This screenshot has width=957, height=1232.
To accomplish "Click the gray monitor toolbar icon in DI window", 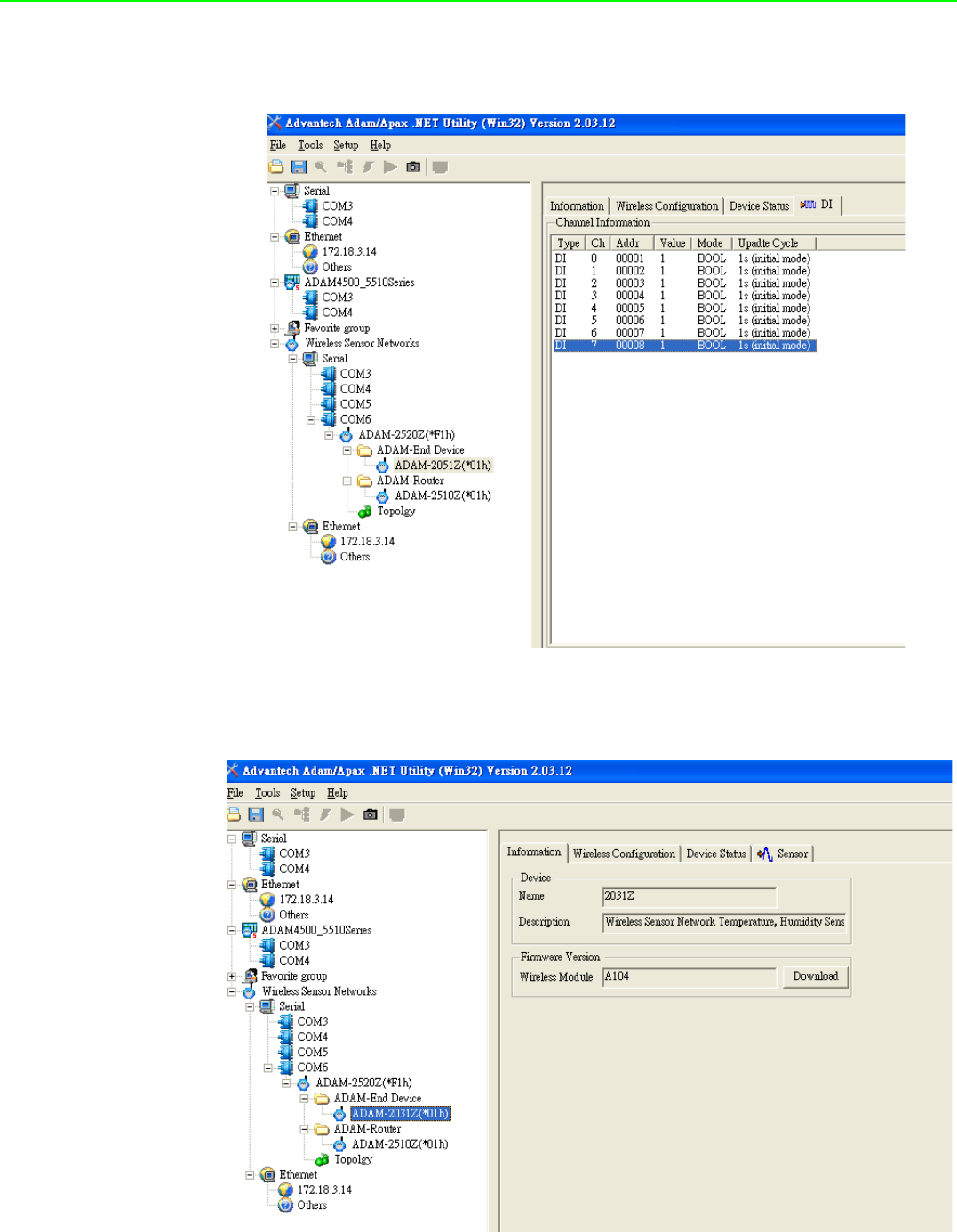I will (x=440, y=167).
